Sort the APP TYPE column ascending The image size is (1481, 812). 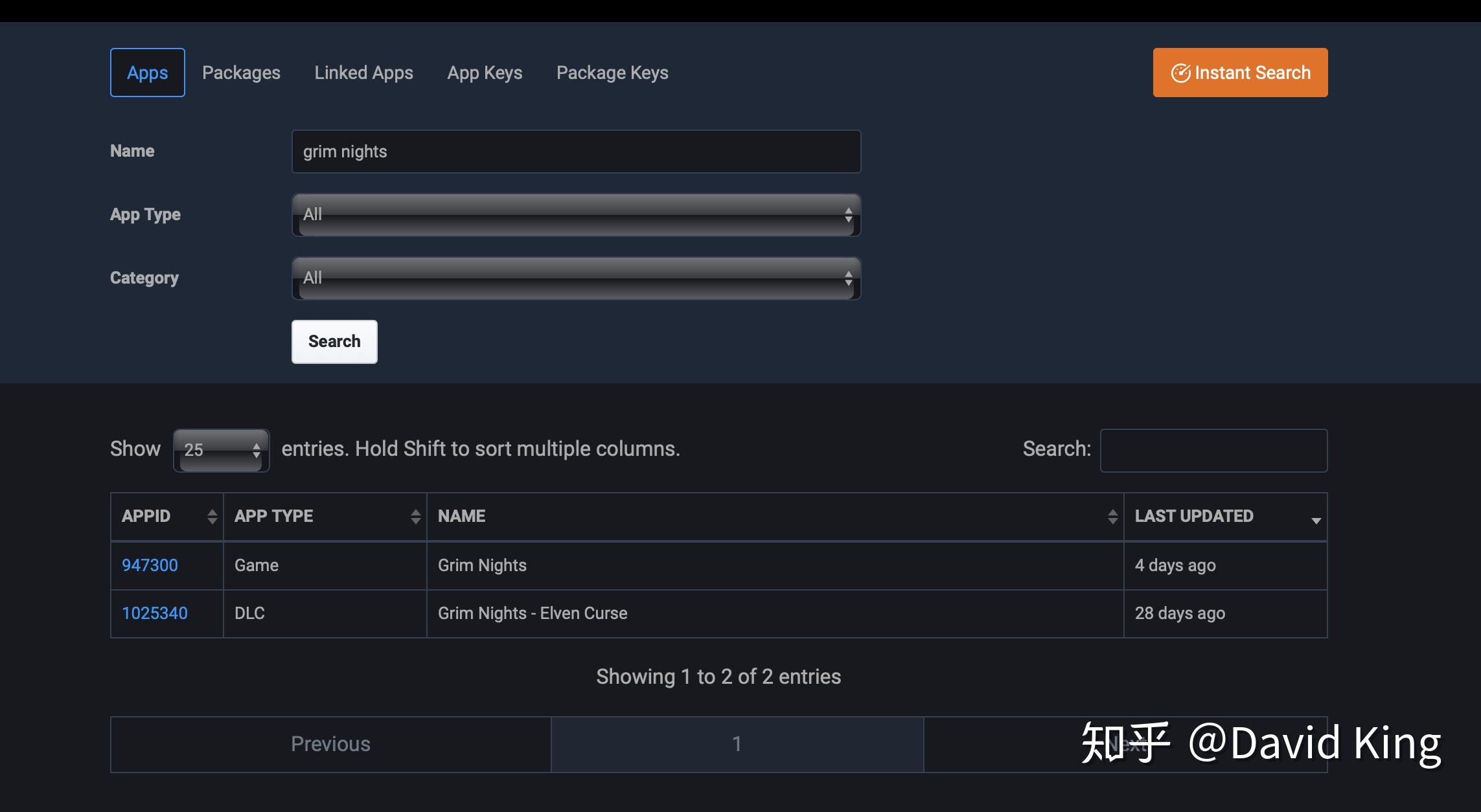(415, 516)
